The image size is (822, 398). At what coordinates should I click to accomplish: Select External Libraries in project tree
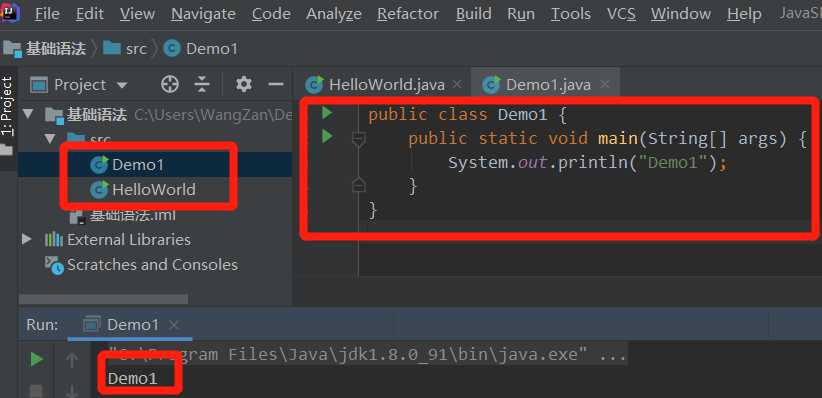click(128, 240)
